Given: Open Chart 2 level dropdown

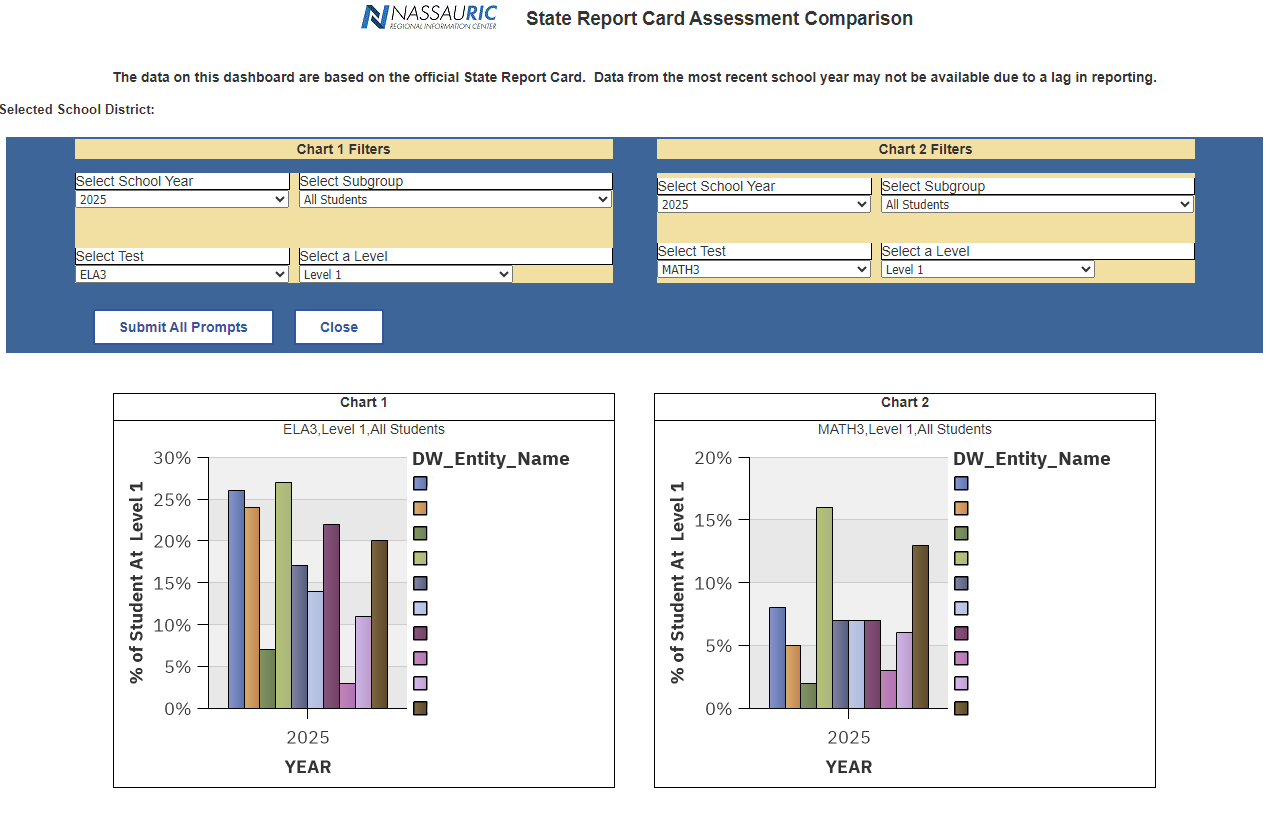Looking at the screenshot, I should 988,269.
